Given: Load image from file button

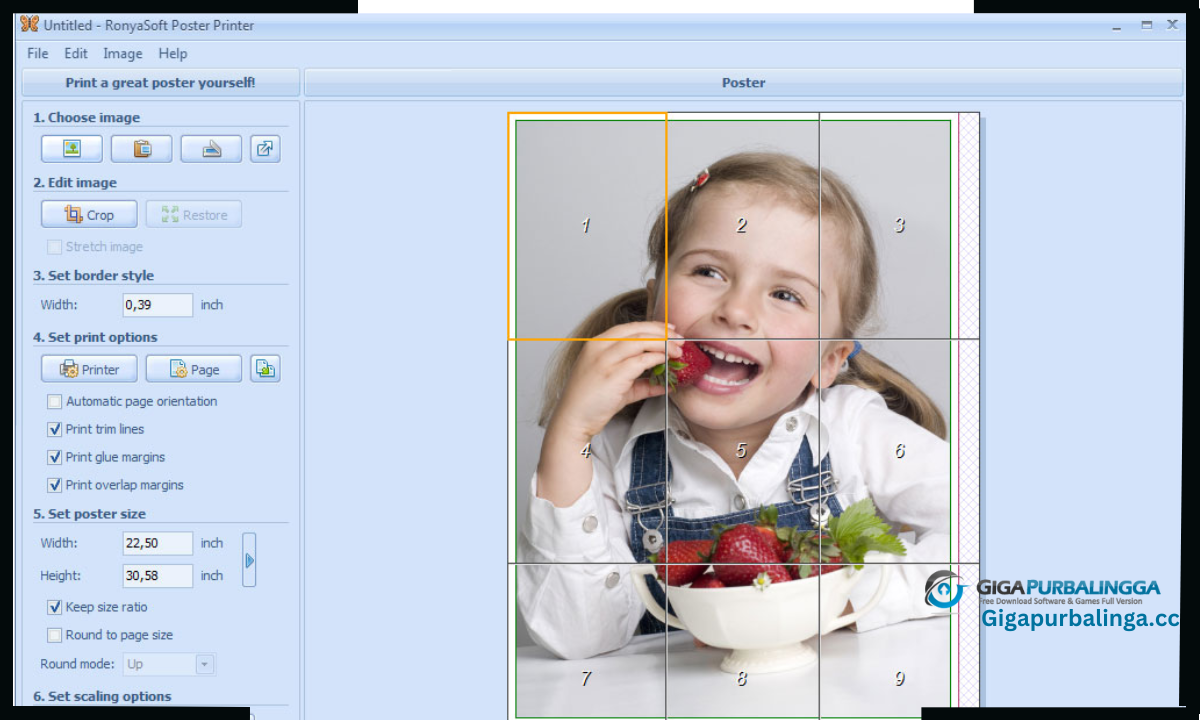Looking at the screenshot, I should pyautogui.click(x=71, y=149).
